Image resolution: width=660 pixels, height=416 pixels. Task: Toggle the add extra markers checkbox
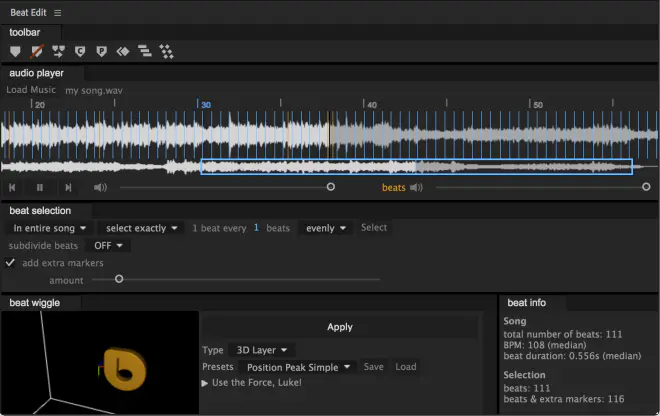(x=10, y=263)
